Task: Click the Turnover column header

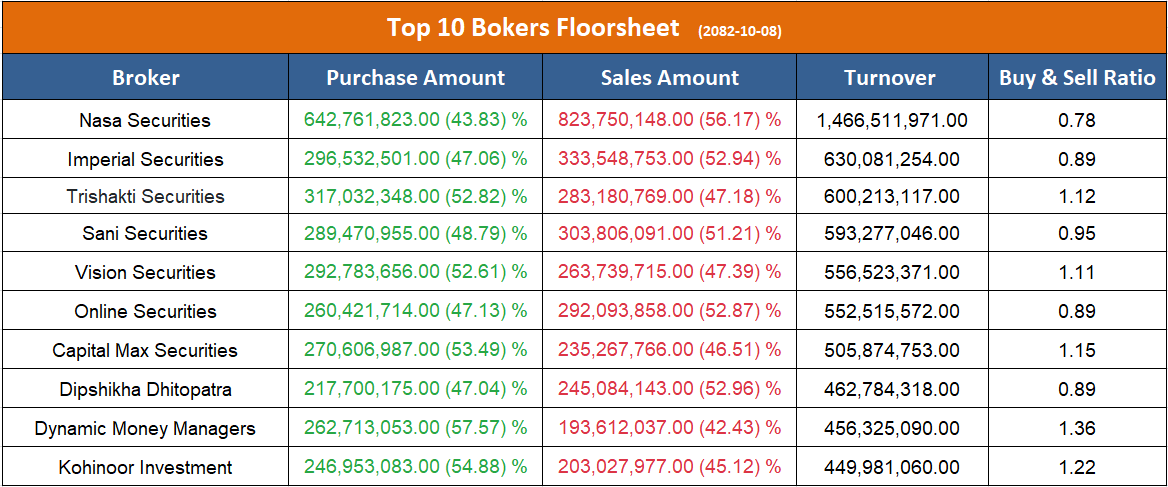Action: 890,78
